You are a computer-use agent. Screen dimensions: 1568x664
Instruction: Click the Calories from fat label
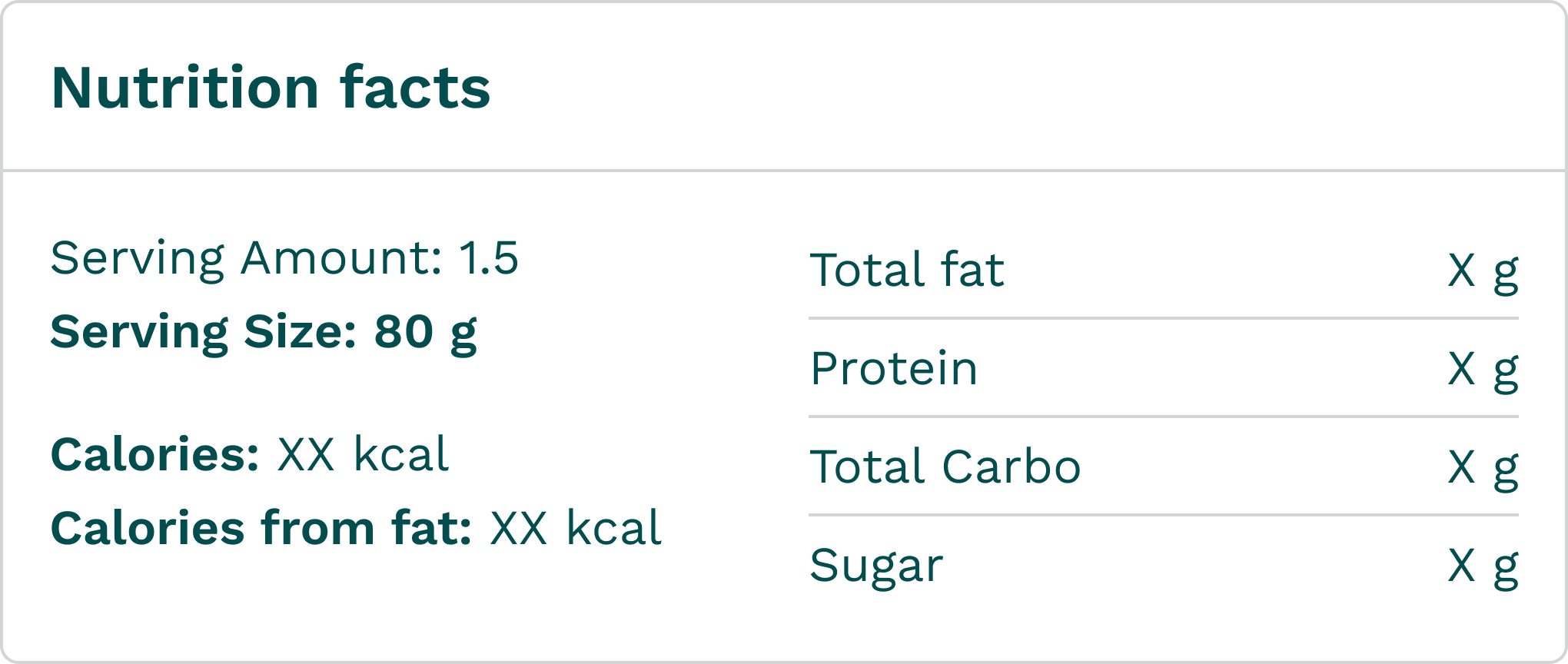click(261, 528)
